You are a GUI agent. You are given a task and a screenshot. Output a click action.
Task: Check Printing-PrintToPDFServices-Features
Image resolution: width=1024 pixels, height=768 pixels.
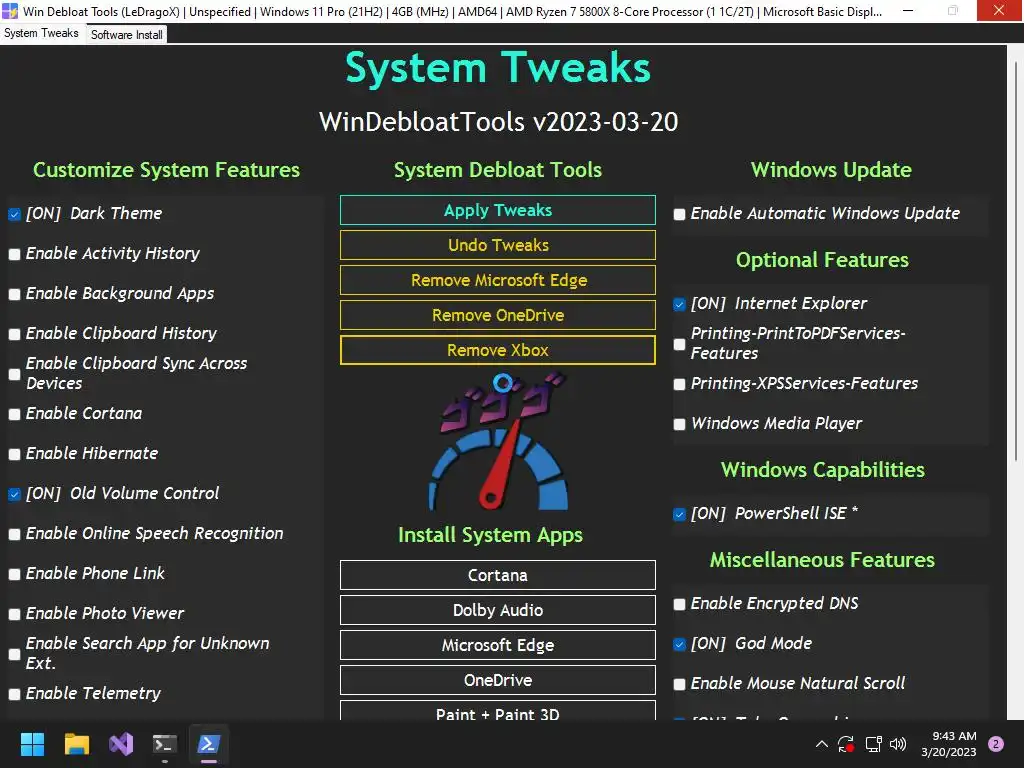[679, 344]
